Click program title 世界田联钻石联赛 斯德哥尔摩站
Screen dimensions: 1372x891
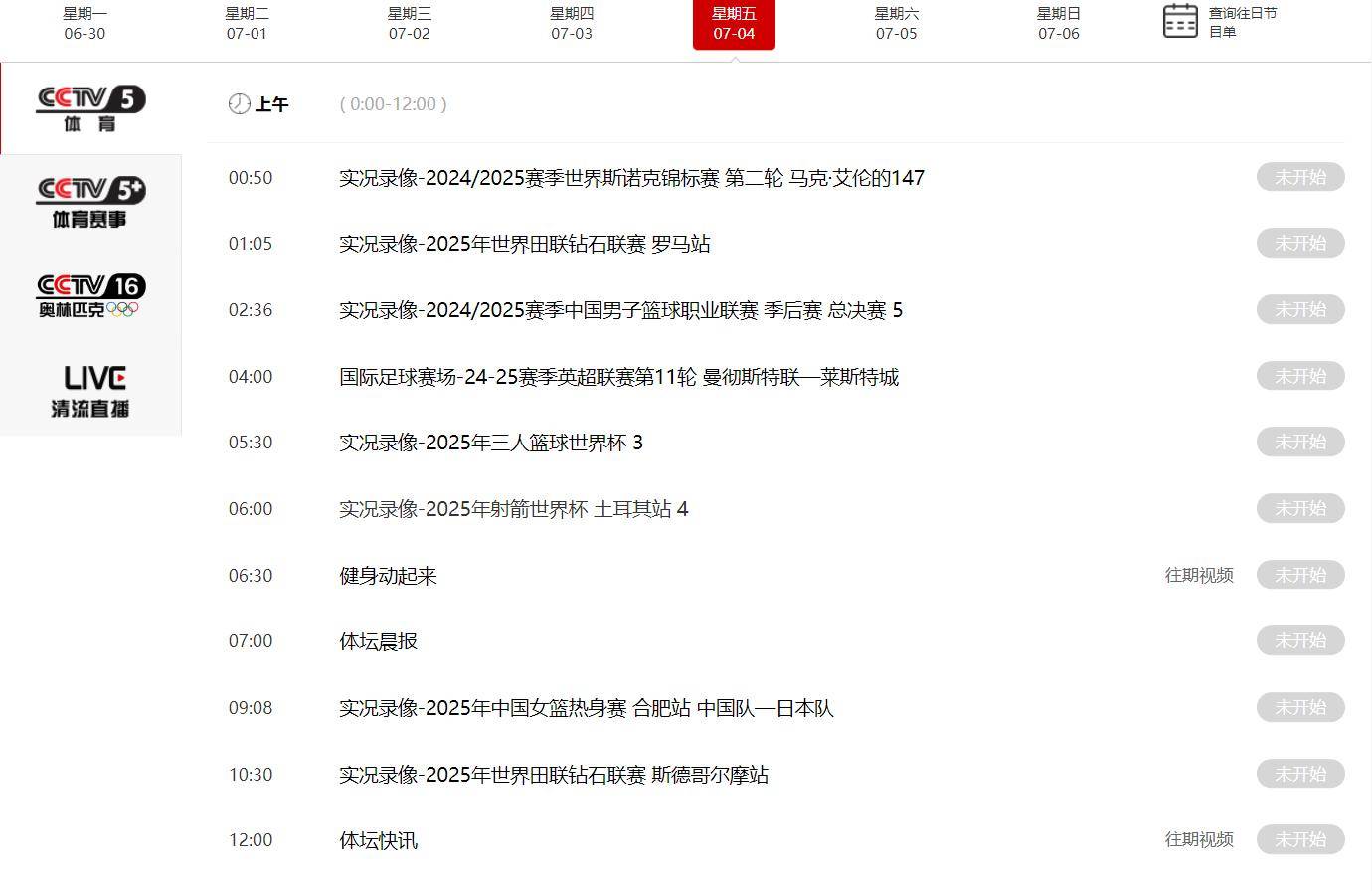click(554, 775)
